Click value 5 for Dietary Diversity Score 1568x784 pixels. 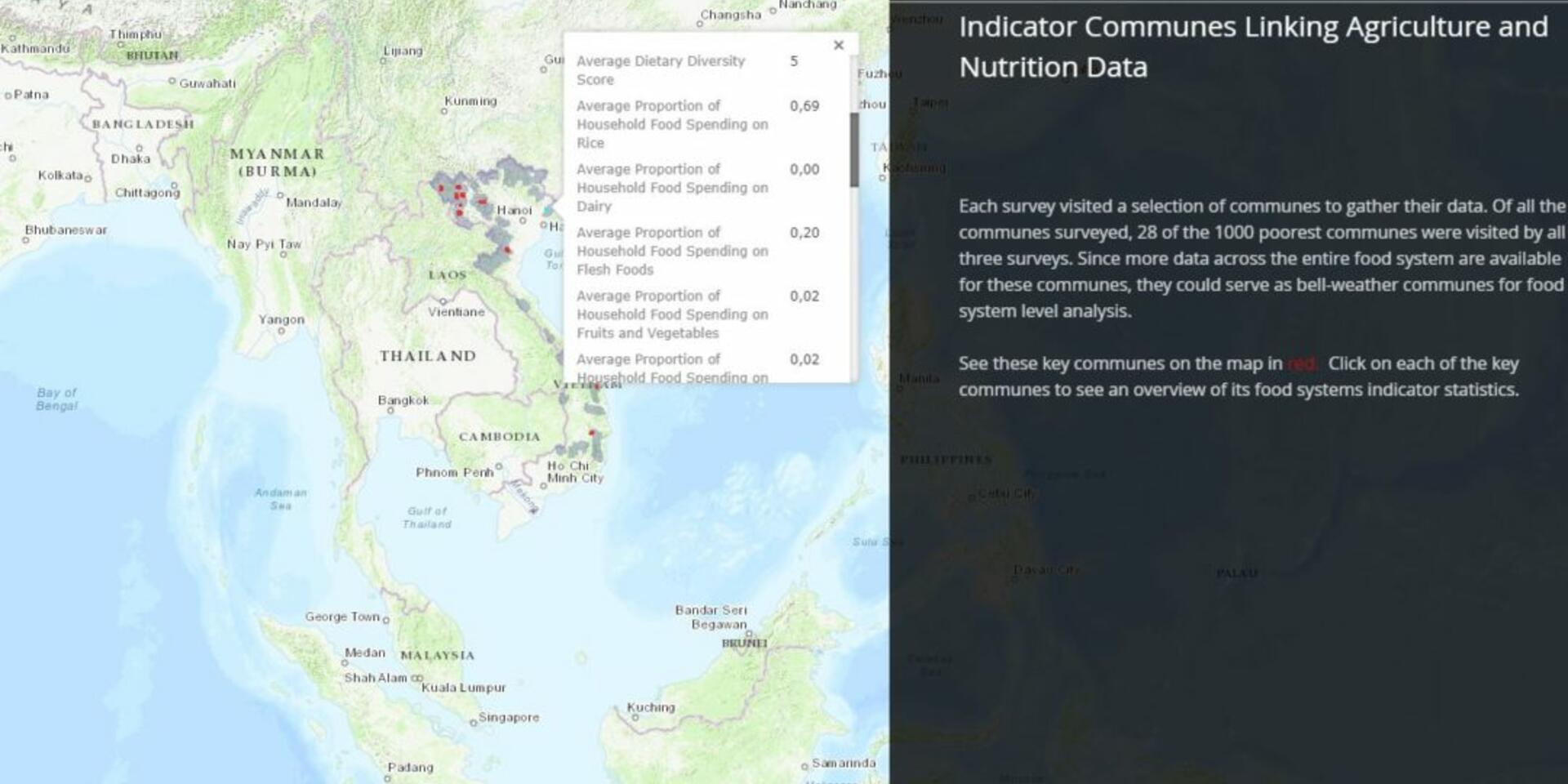point(794,61)
